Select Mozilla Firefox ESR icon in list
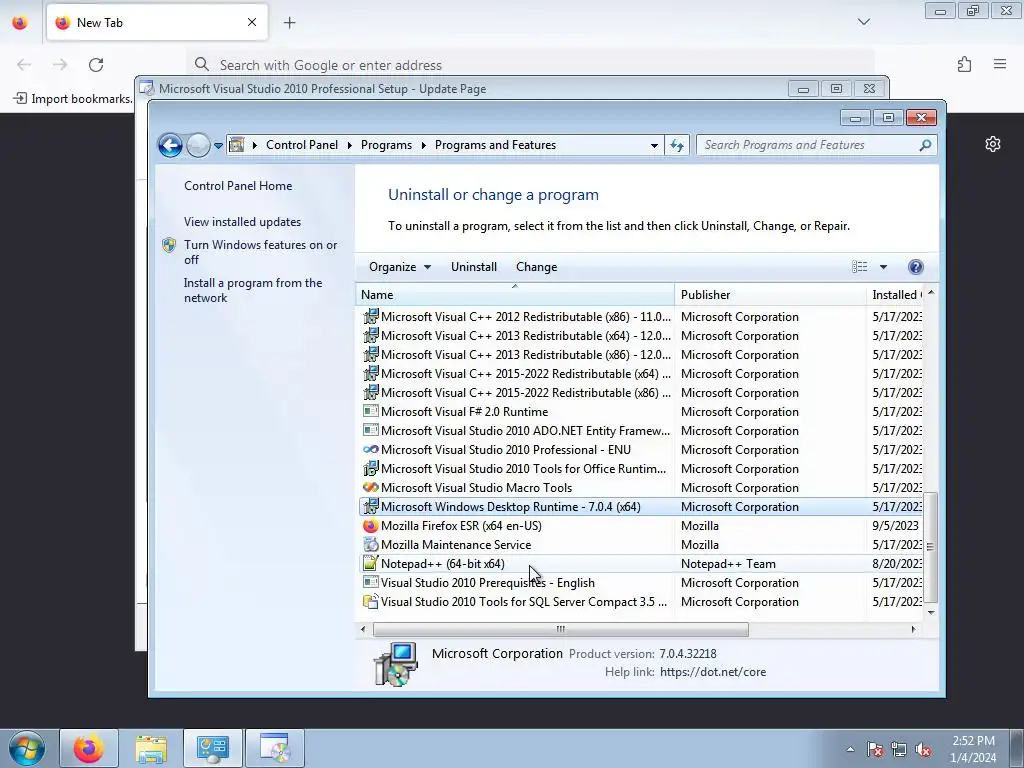Screen dimensions: 1024x768 tap(370, 526)
